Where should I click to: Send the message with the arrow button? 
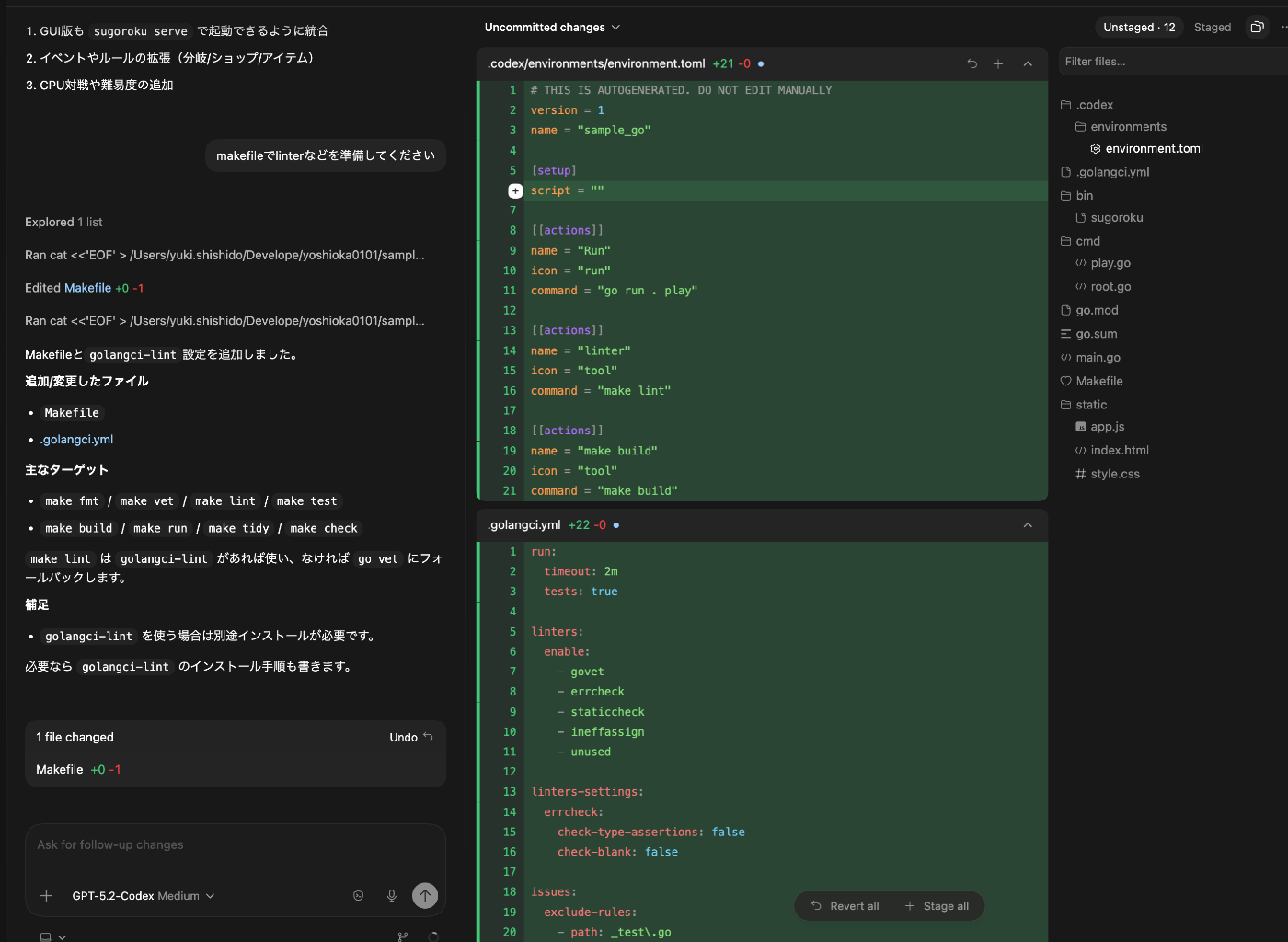(x=425, y=896)
